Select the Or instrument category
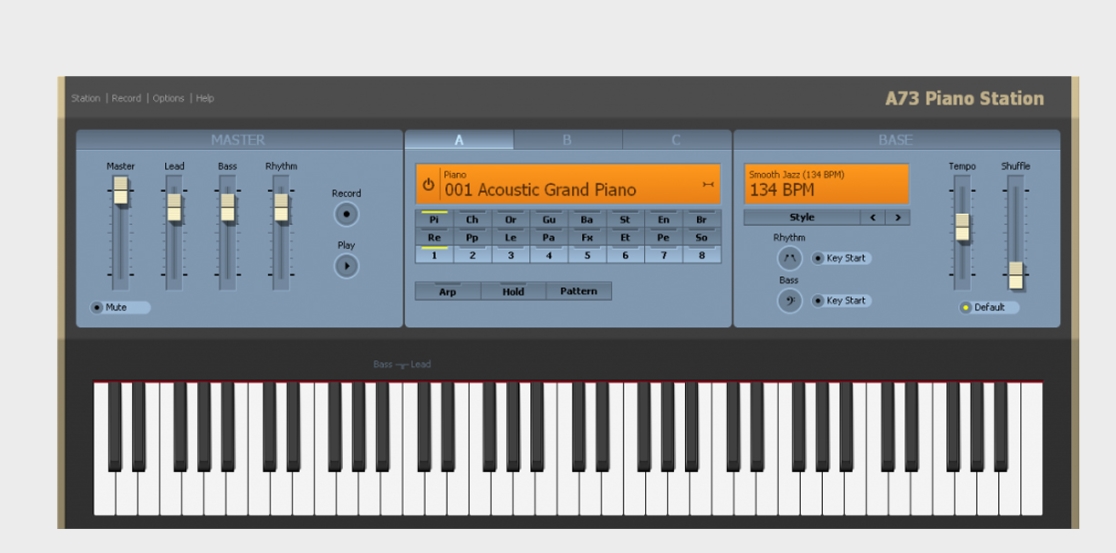This screenshot has height=553, width=1116. pos(510,219)
